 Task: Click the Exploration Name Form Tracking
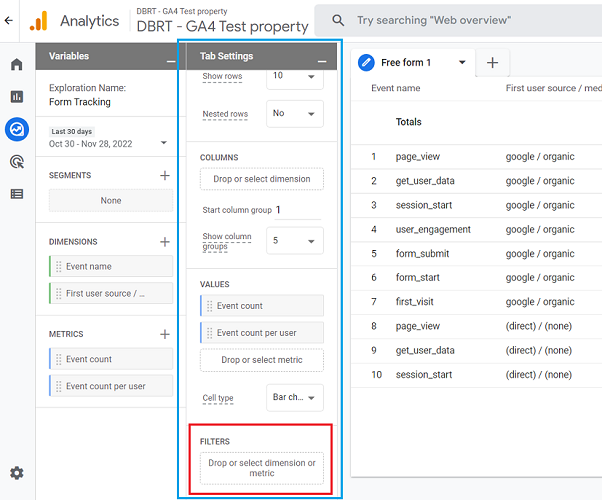(80, 102)
